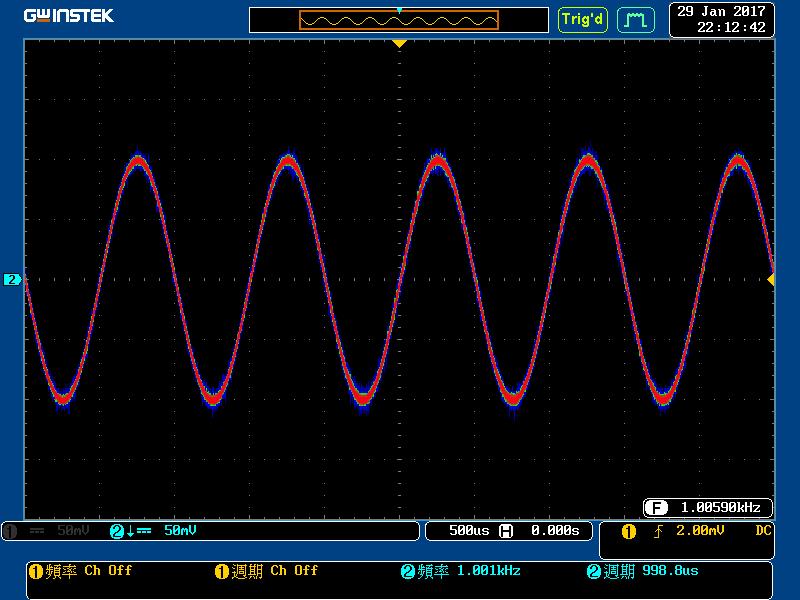The image size is (800, 600).
Task: Click the 2.00mV trigger level value
Action: (700, 531)
